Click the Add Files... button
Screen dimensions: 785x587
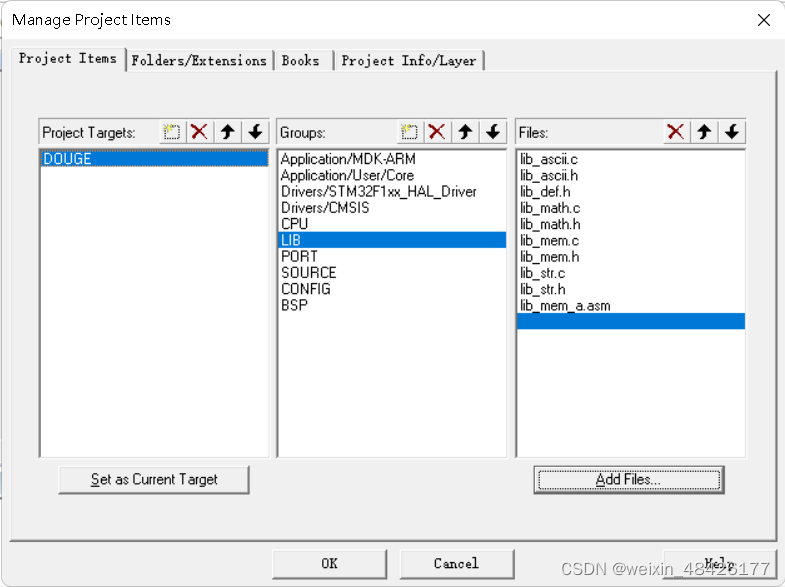click(629, 479)
